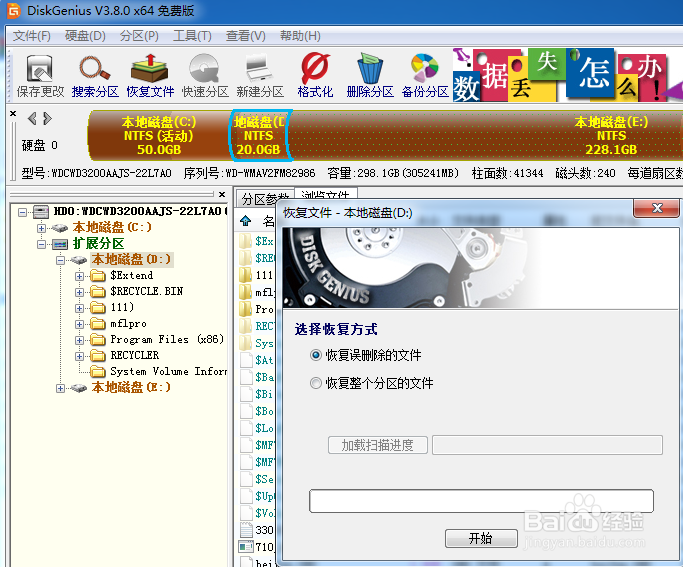The width and height of the screenshot is (683, 567).
Task: Go to previous disk with left arrow
Action: coord(32,118)
